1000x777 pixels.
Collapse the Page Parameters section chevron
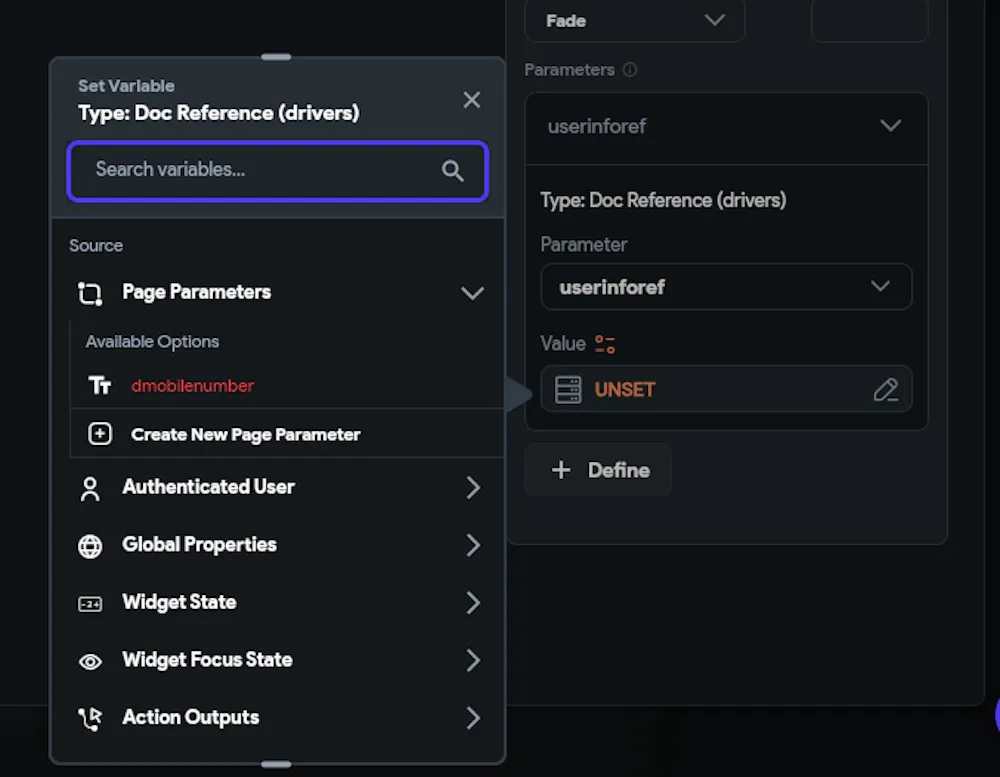point(472,293)
